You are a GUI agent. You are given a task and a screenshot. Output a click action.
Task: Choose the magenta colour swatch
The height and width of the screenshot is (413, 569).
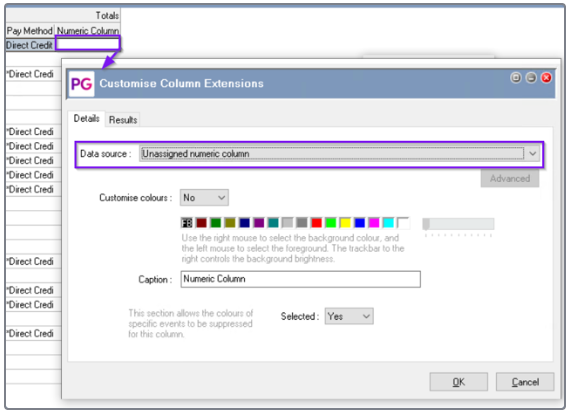pyautogui.click(x=374, y=222)
